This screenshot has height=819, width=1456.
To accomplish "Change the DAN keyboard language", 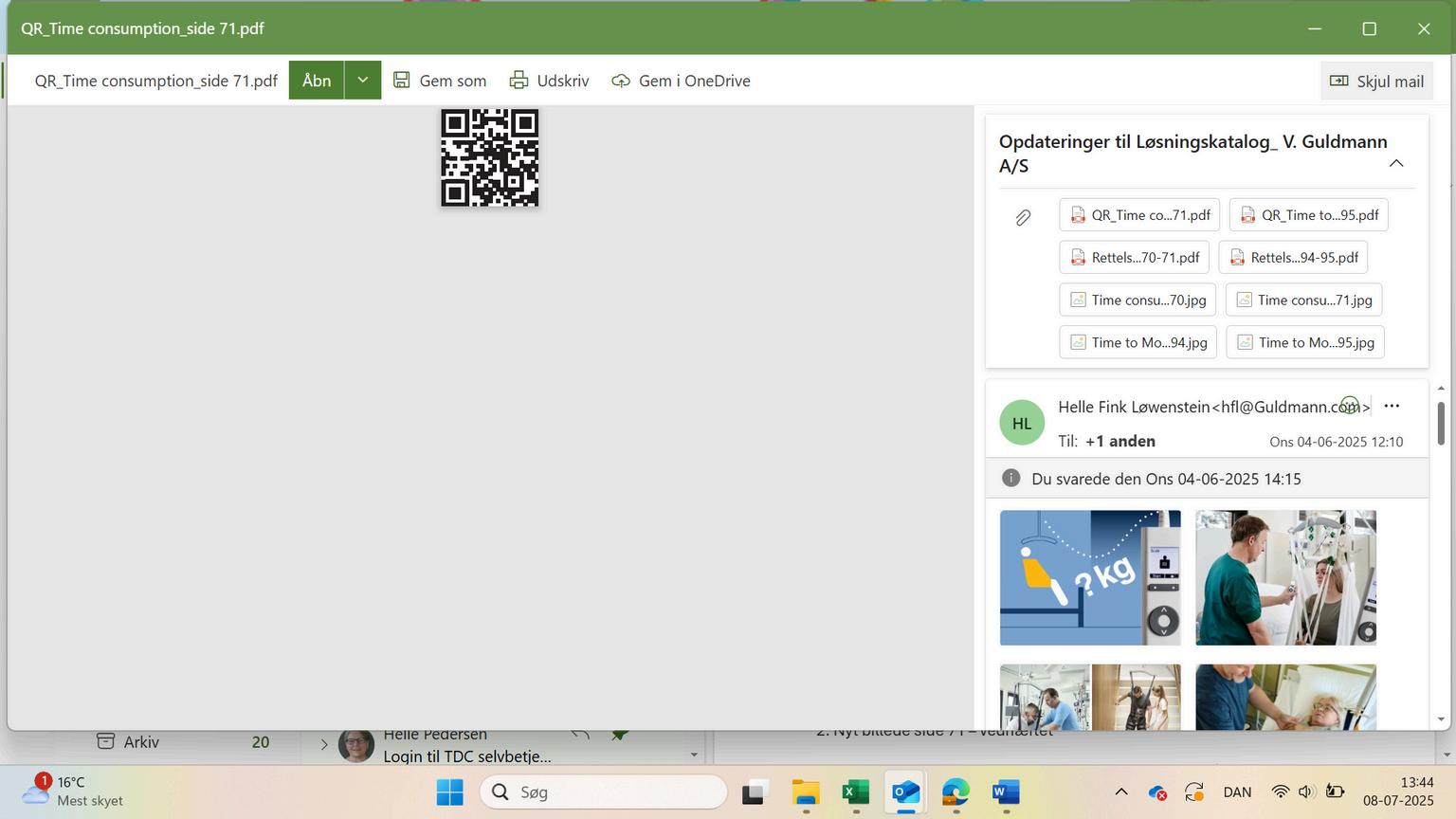I will tap(1237, 792).
